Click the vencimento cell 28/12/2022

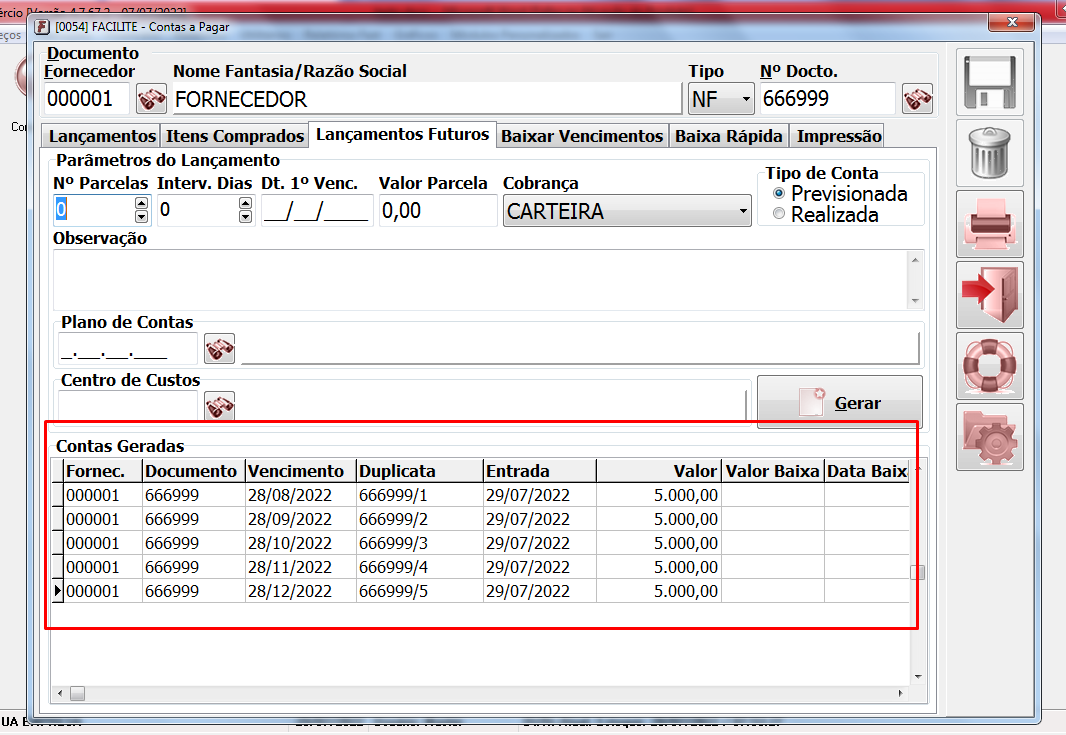click(300, 591)
